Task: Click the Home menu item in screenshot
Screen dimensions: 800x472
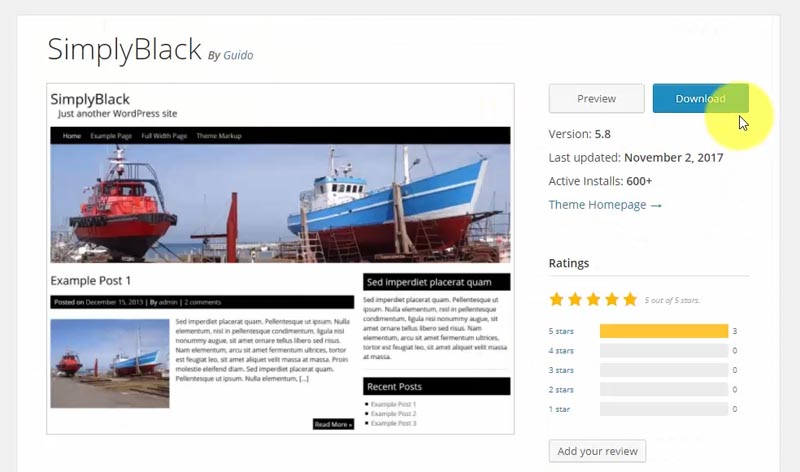Action: (72, 136)
